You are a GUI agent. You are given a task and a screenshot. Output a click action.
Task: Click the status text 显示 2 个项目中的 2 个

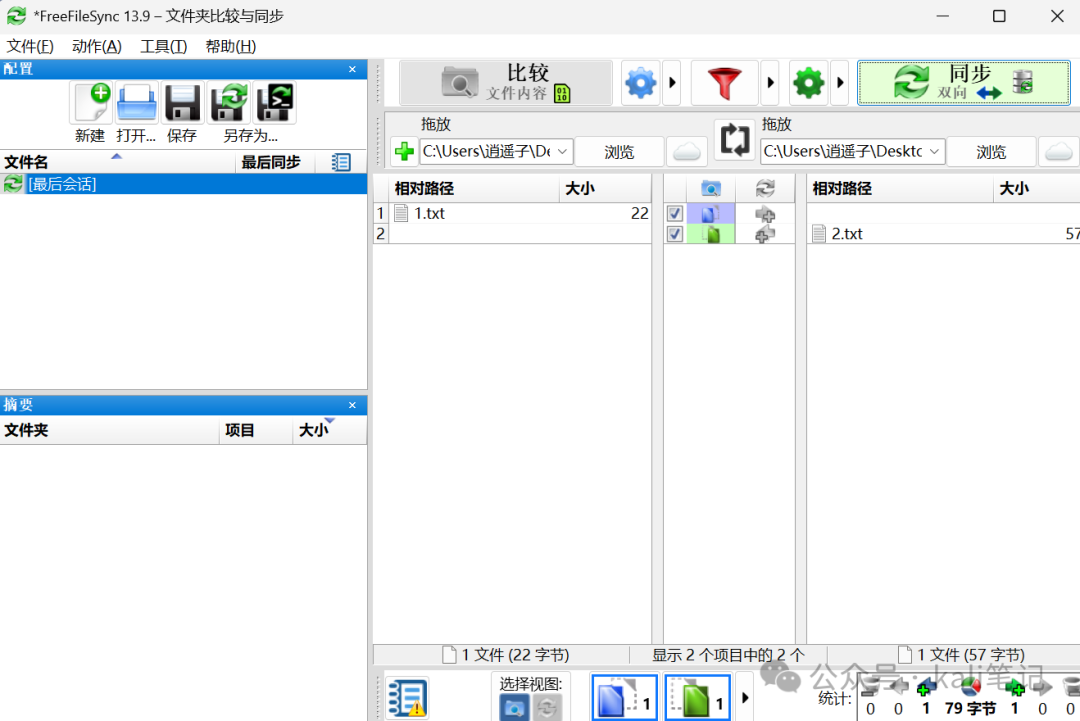pyautogui.click(x=728, y=654)
